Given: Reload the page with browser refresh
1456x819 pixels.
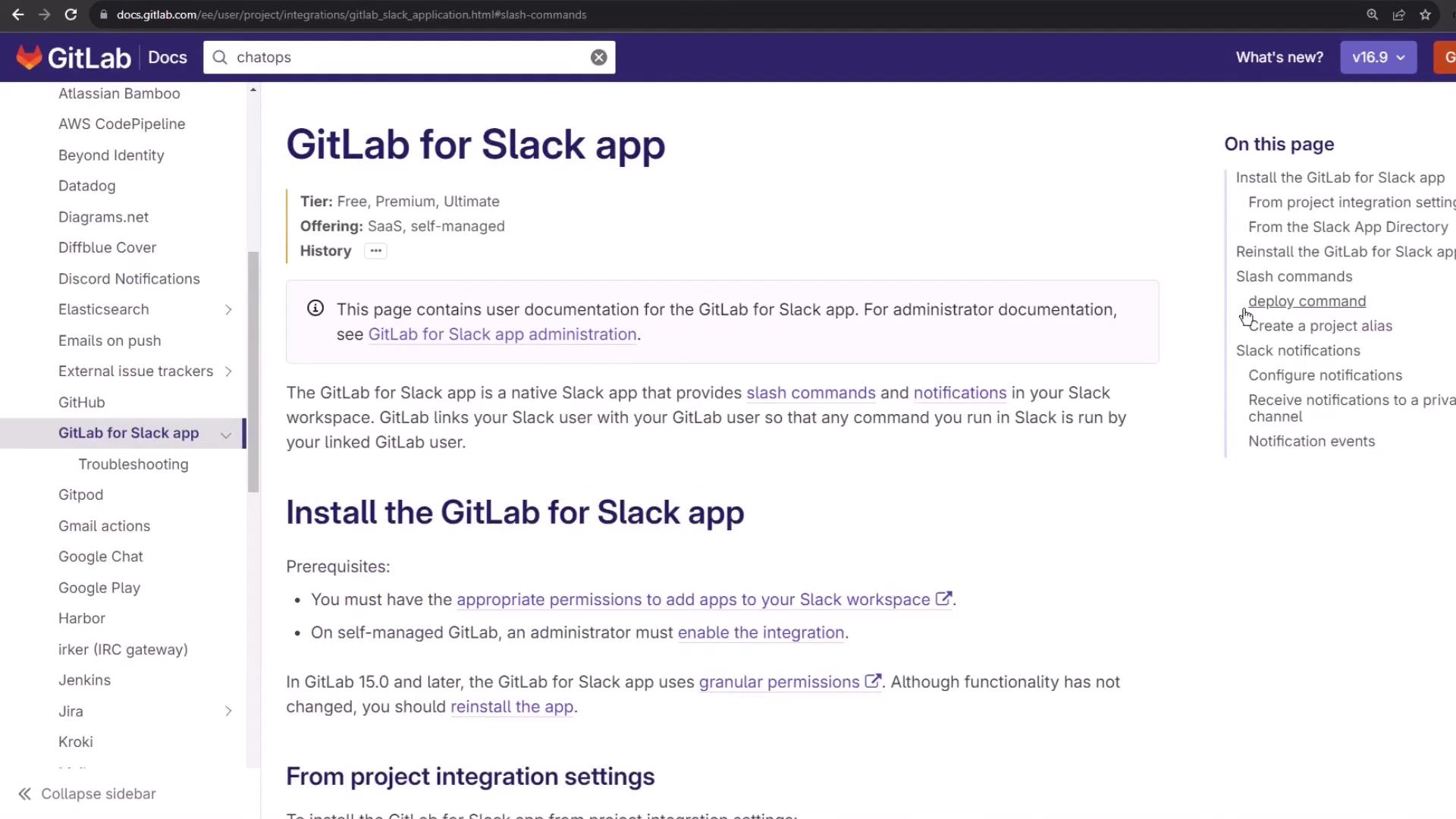Looking at the screenshot, I should pyautogui.click(x=71, y=14).
